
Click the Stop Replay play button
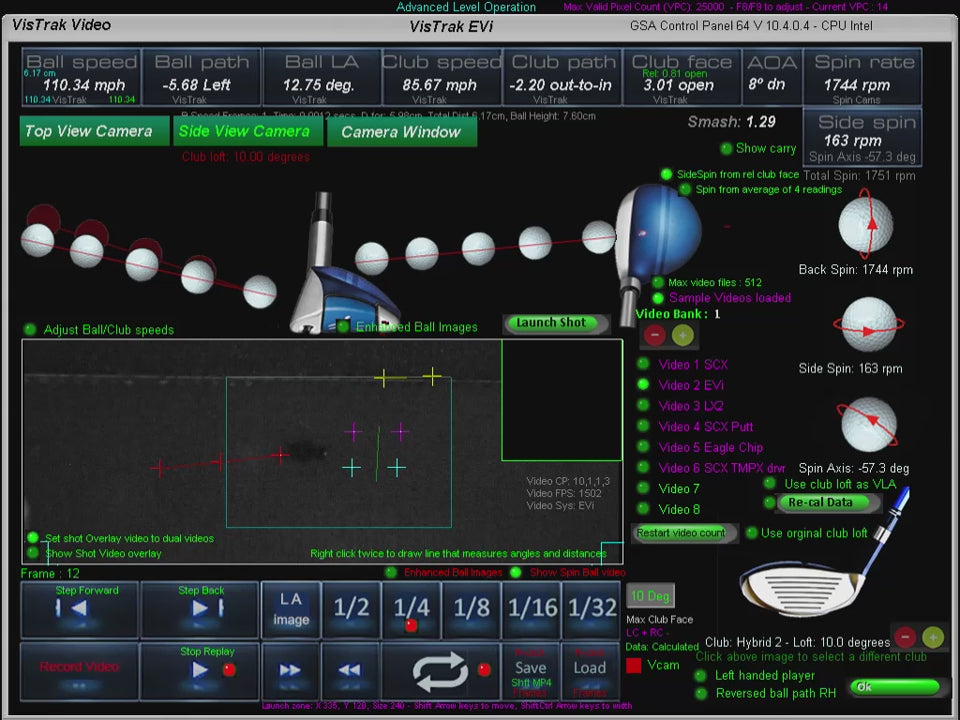click(x=200, y=670)
